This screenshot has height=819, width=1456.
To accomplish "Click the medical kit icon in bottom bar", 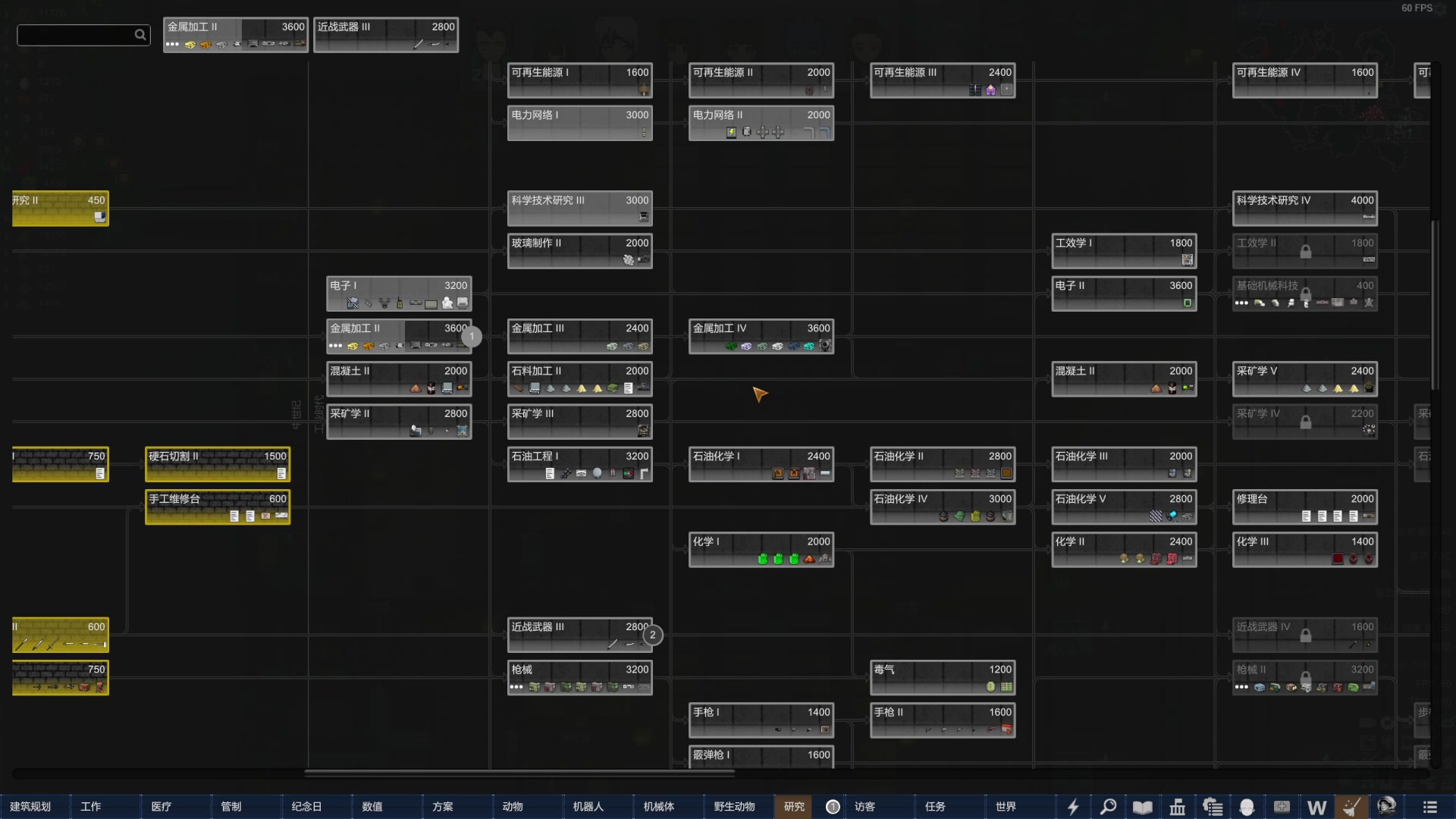I will coord(1282,807).
